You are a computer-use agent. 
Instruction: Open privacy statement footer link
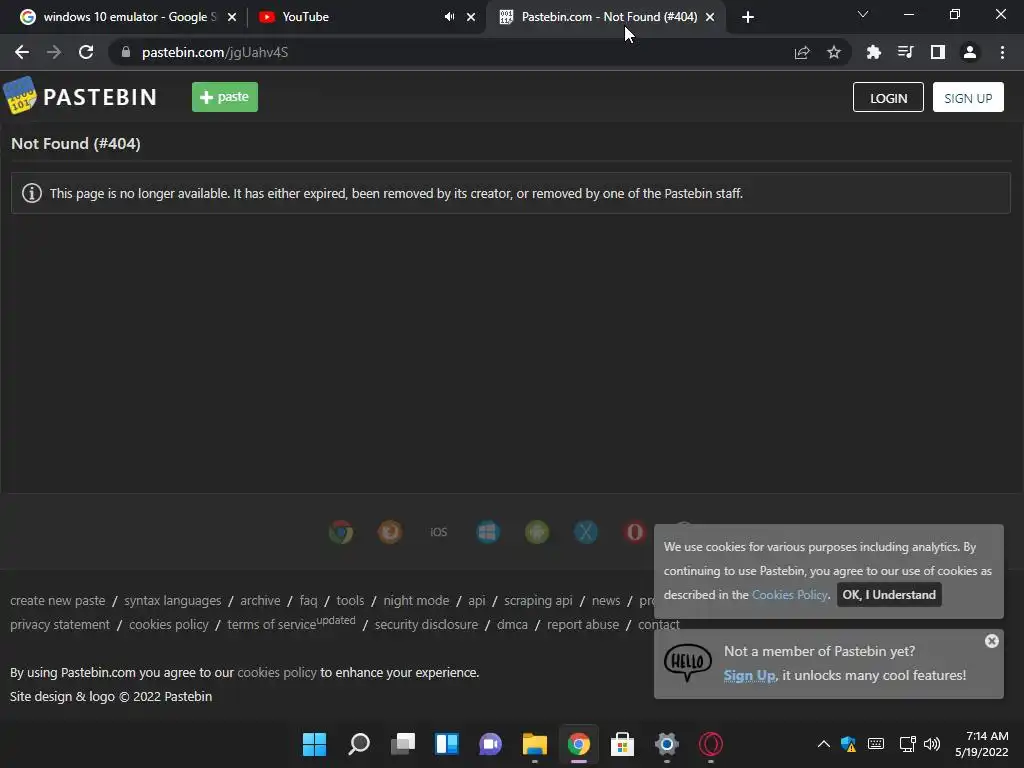pyautogui.click(x=60, y=624)
